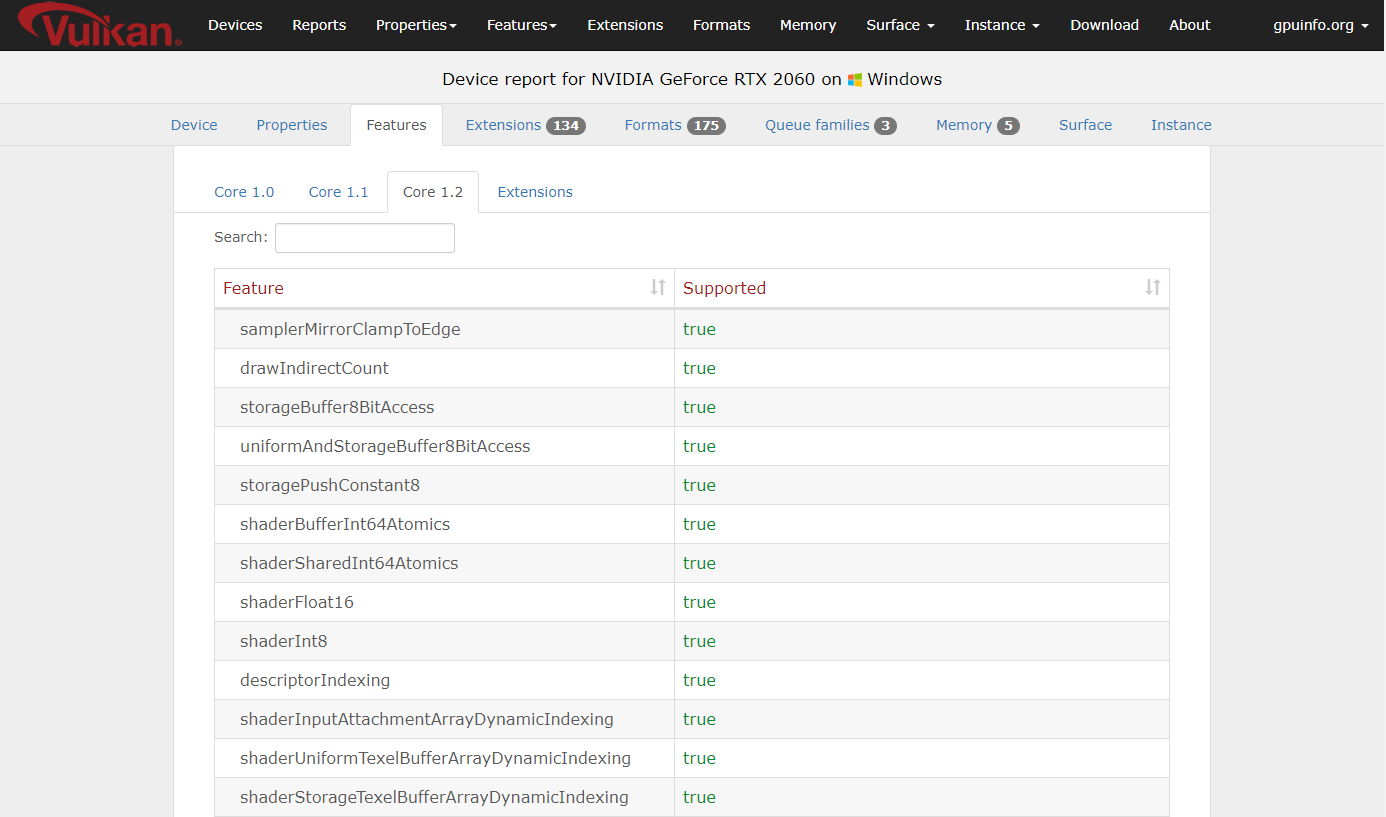Open the Memory 5 report tab
The image size is (1386, 817).
click(977, 125)
